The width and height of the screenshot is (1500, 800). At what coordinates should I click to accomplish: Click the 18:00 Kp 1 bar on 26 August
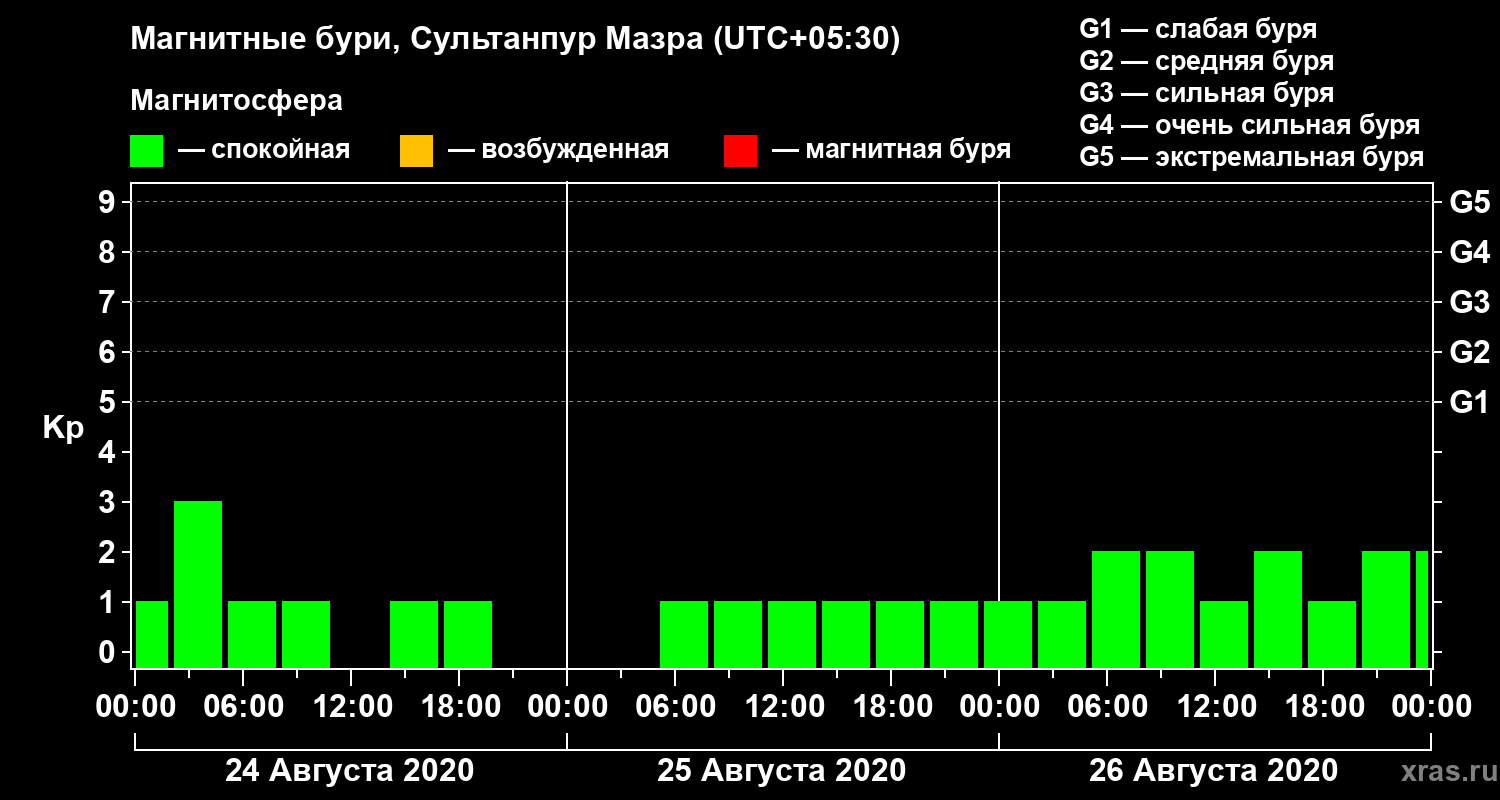[1332, 634]
